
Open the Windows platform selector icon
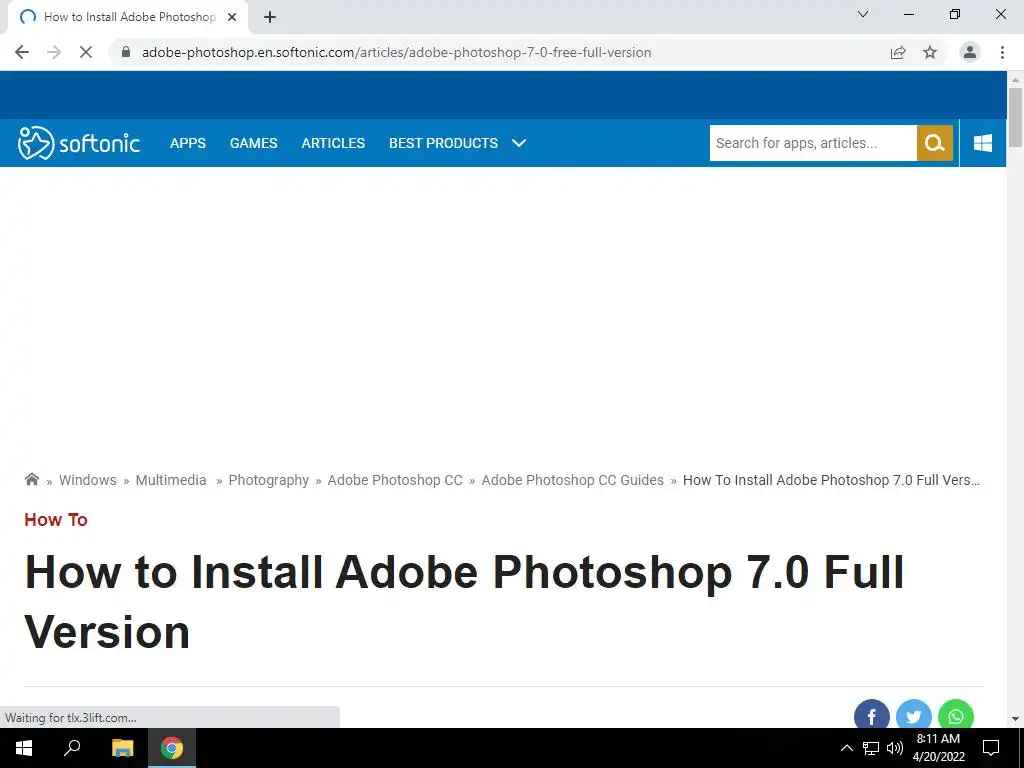pyautogui.click(x=983, y=143)
